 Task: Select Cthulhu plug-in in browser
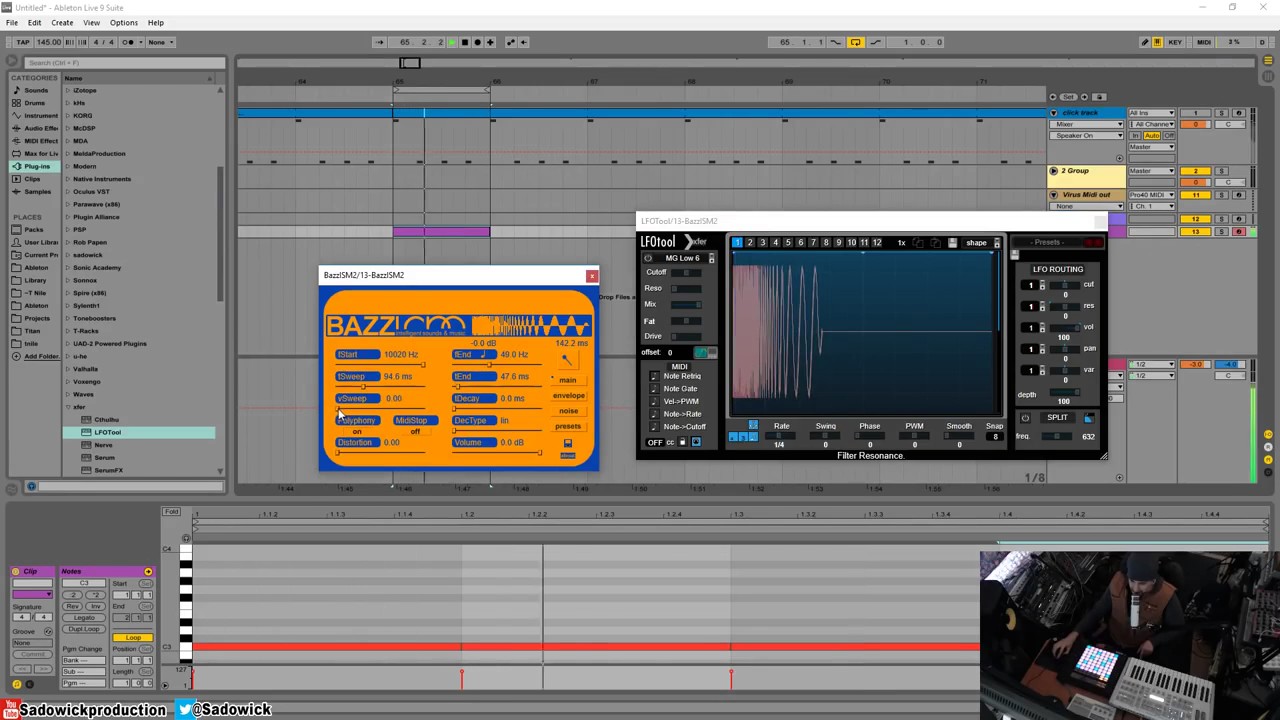click(x=105, y=420)
